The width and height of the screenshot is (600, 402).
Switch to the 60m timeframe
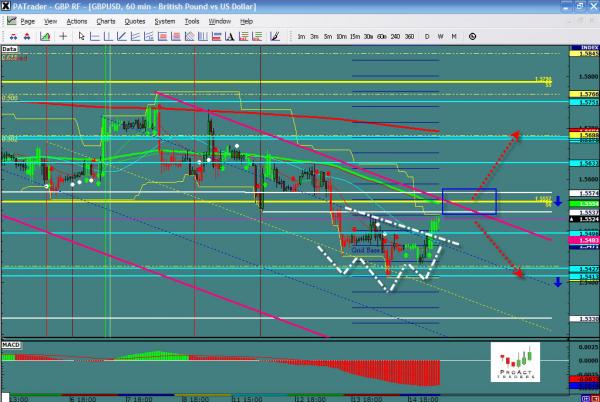(x=381, y=36)
